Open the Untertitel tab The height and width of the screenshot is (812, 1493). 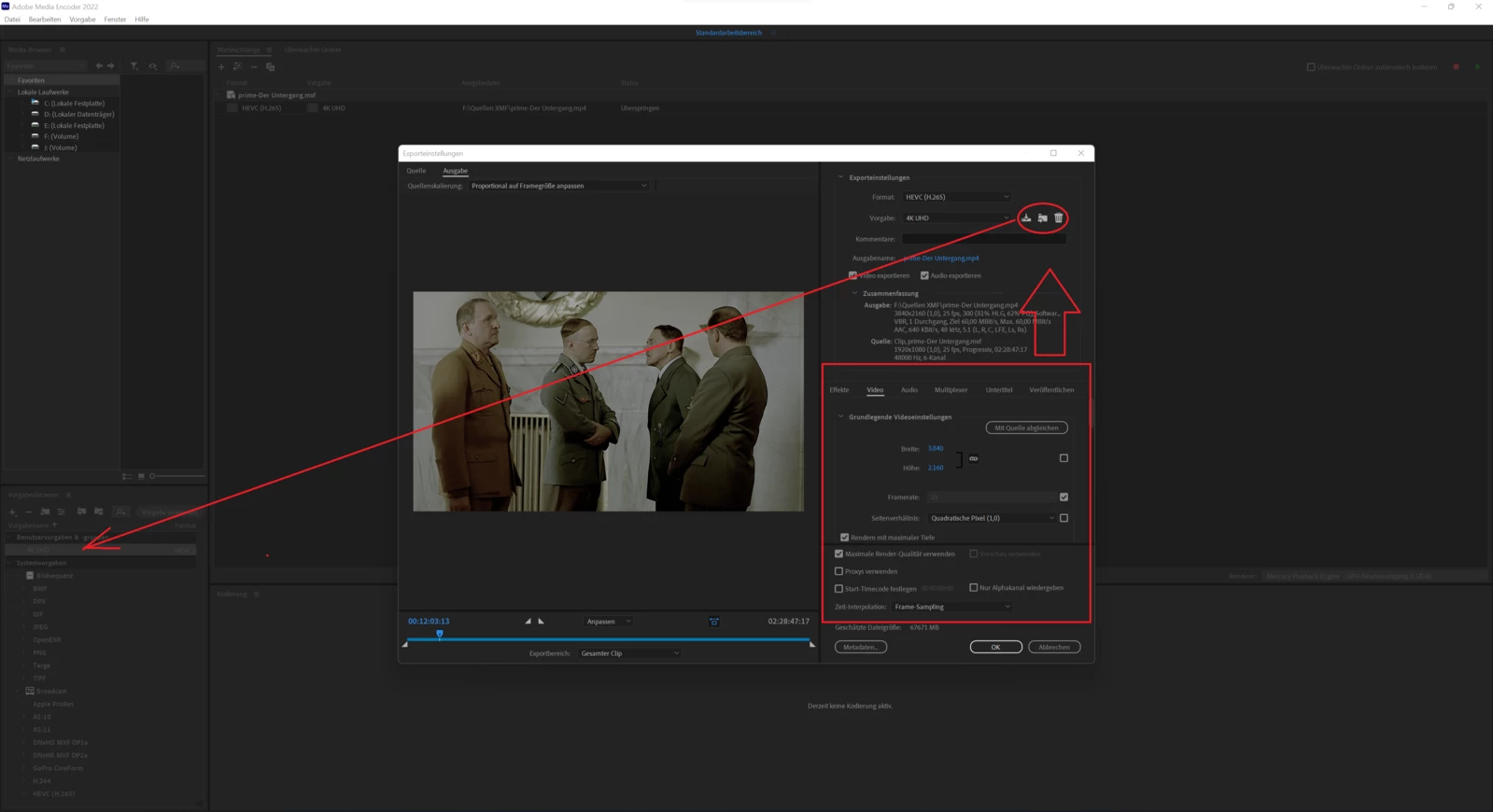tap(999, 390)
